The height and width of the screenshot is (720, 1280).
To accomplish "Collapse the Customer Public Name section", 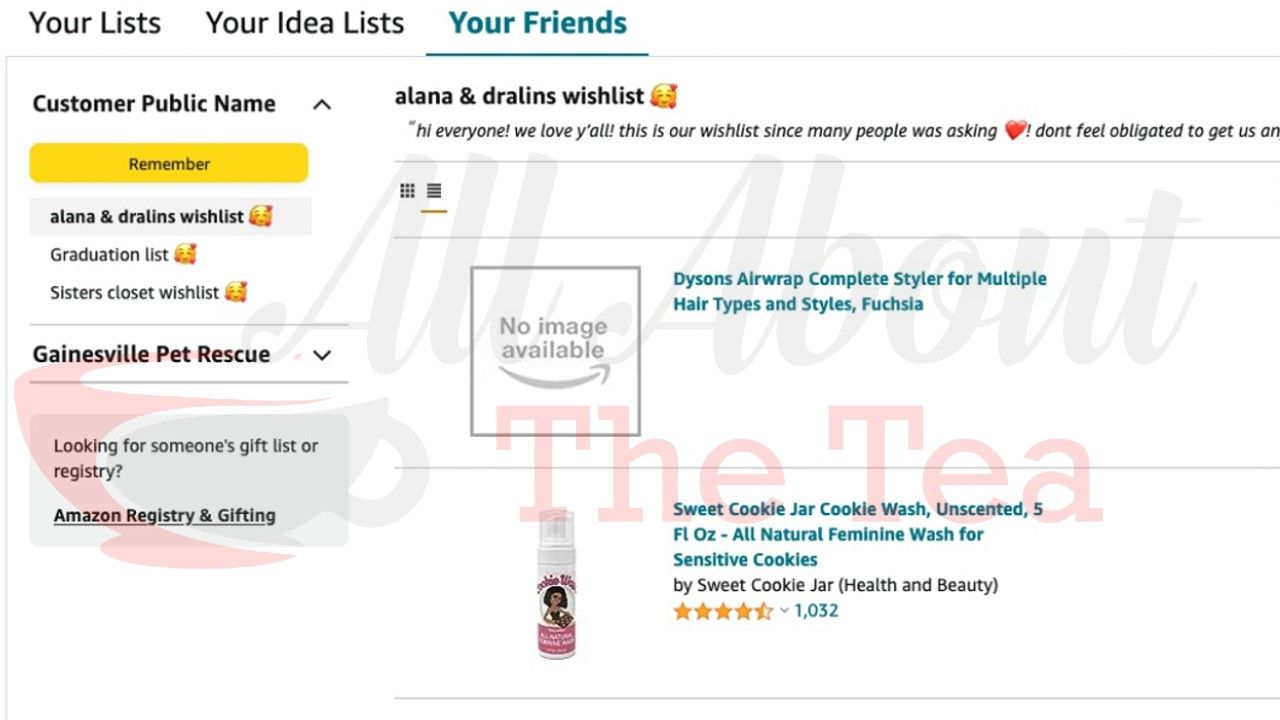I will coord(322,103).
